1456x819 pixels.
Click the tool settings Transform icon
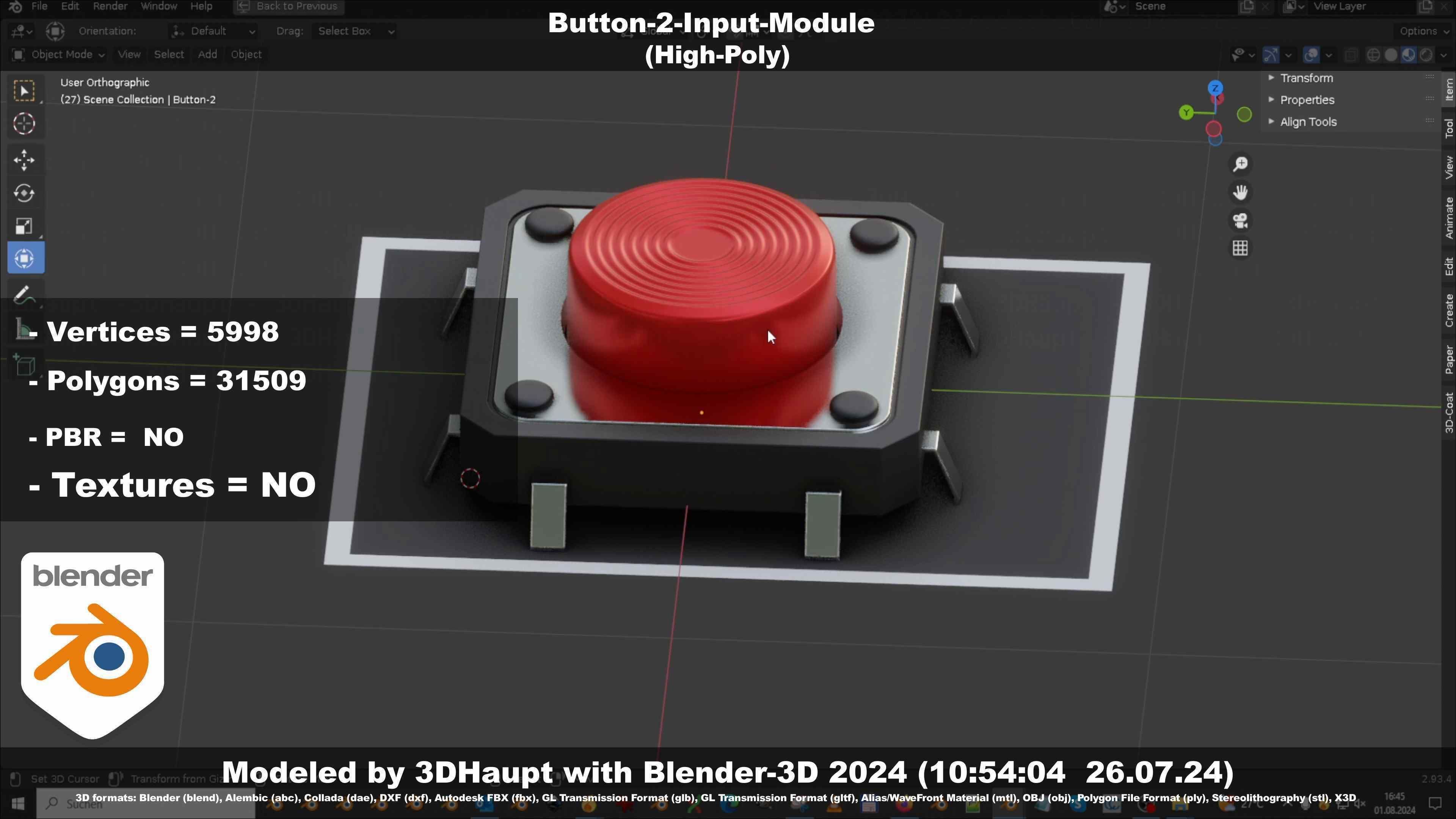coord(55,31)
